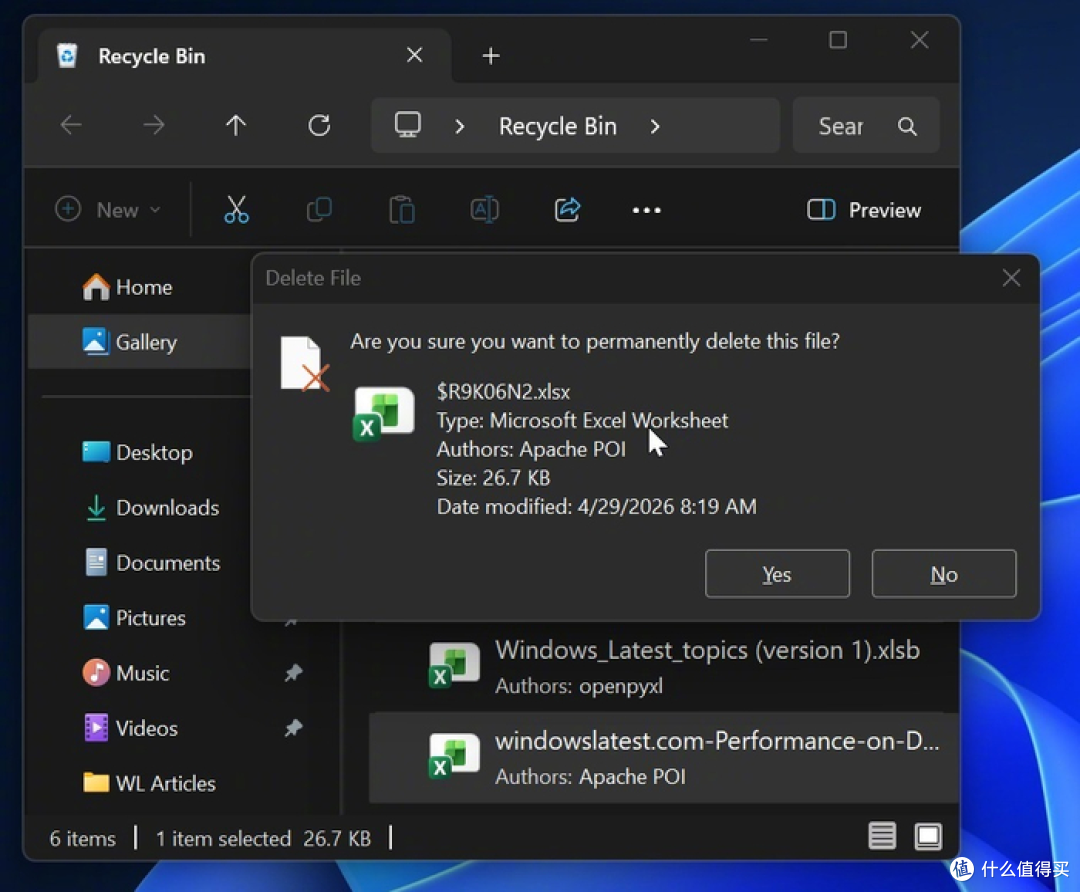
Task: Open the See more three-dots menu
Action: [647, 210]
